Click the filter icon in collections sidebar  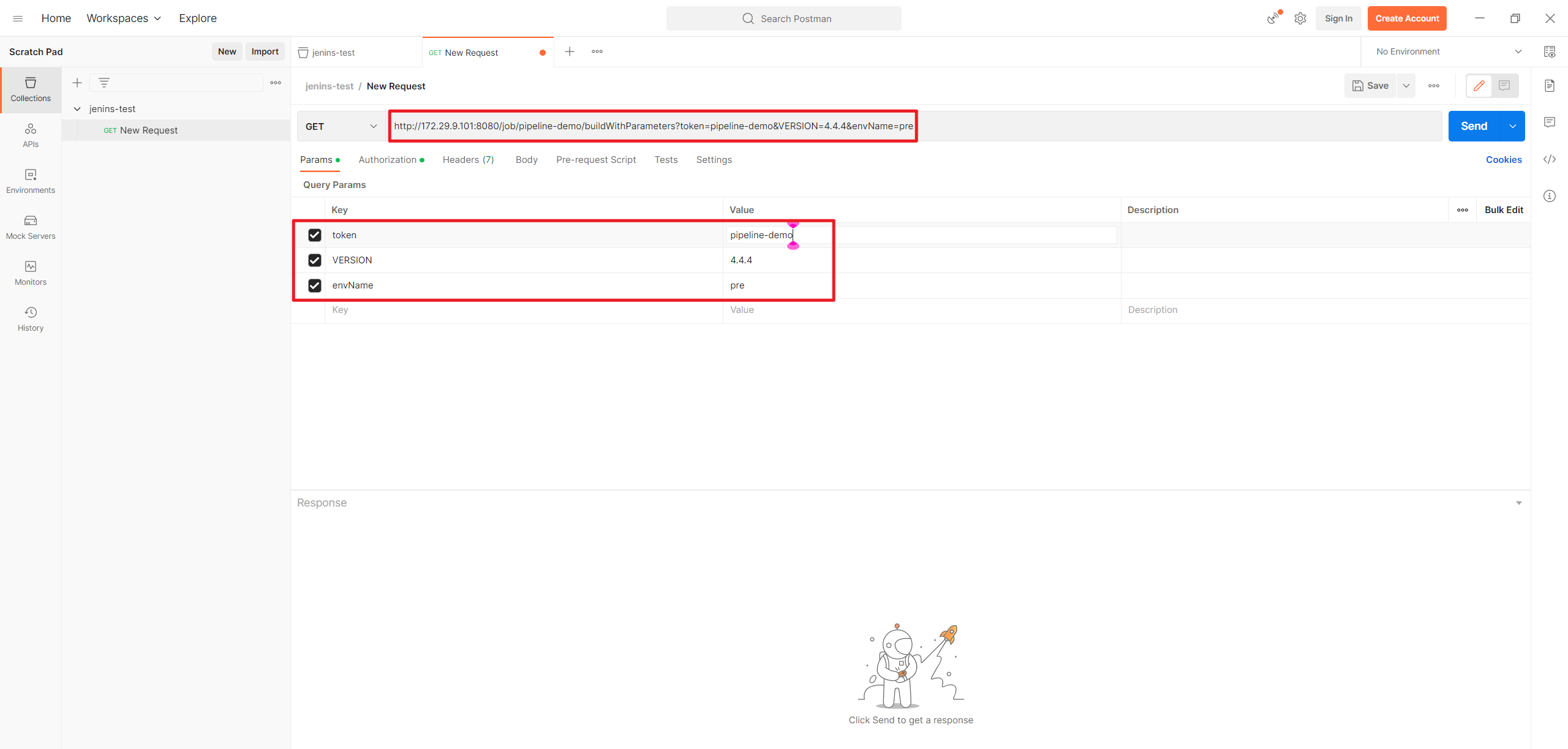point(104,83)
